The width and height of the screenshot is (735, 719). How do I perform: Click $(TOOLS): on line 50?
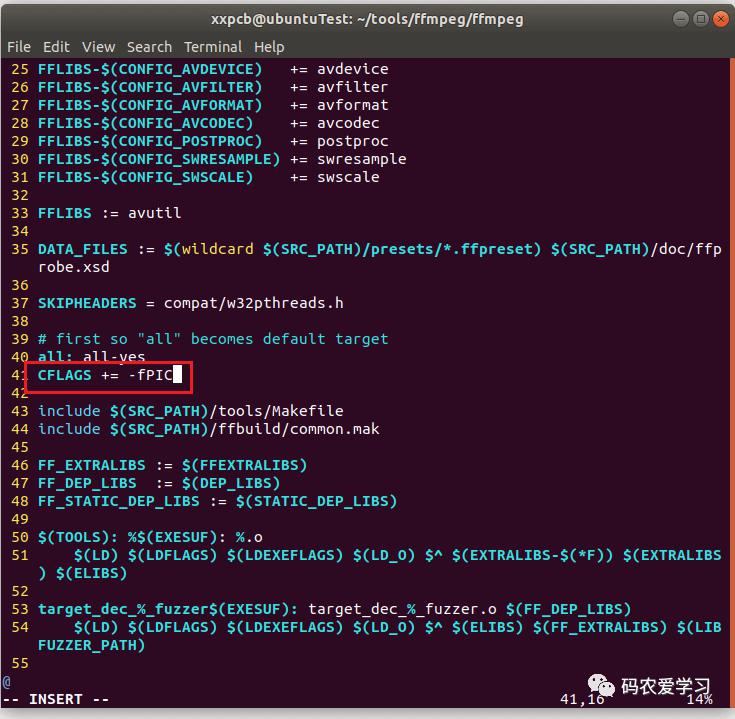[x=78, y=537]
